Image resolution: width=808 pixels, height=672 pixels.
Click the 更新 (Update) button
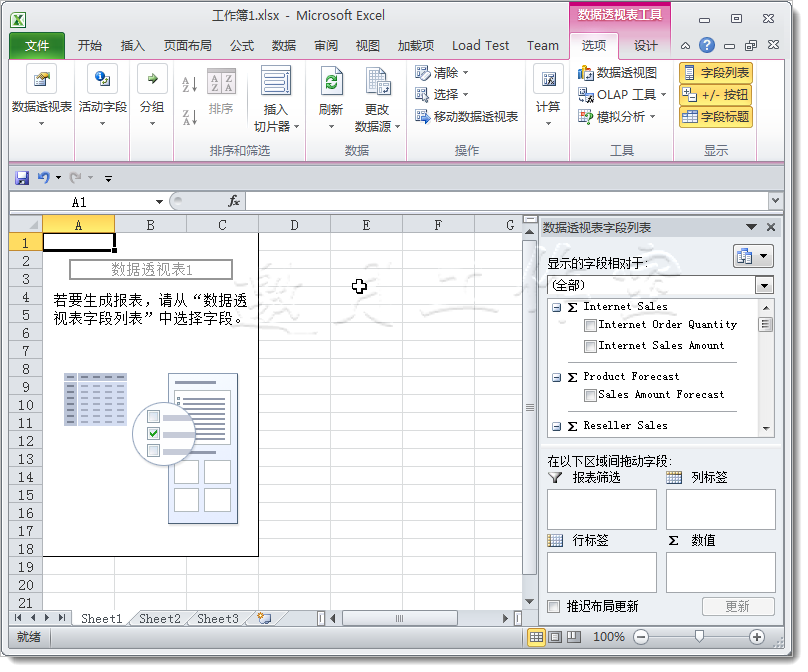point(738,607)
